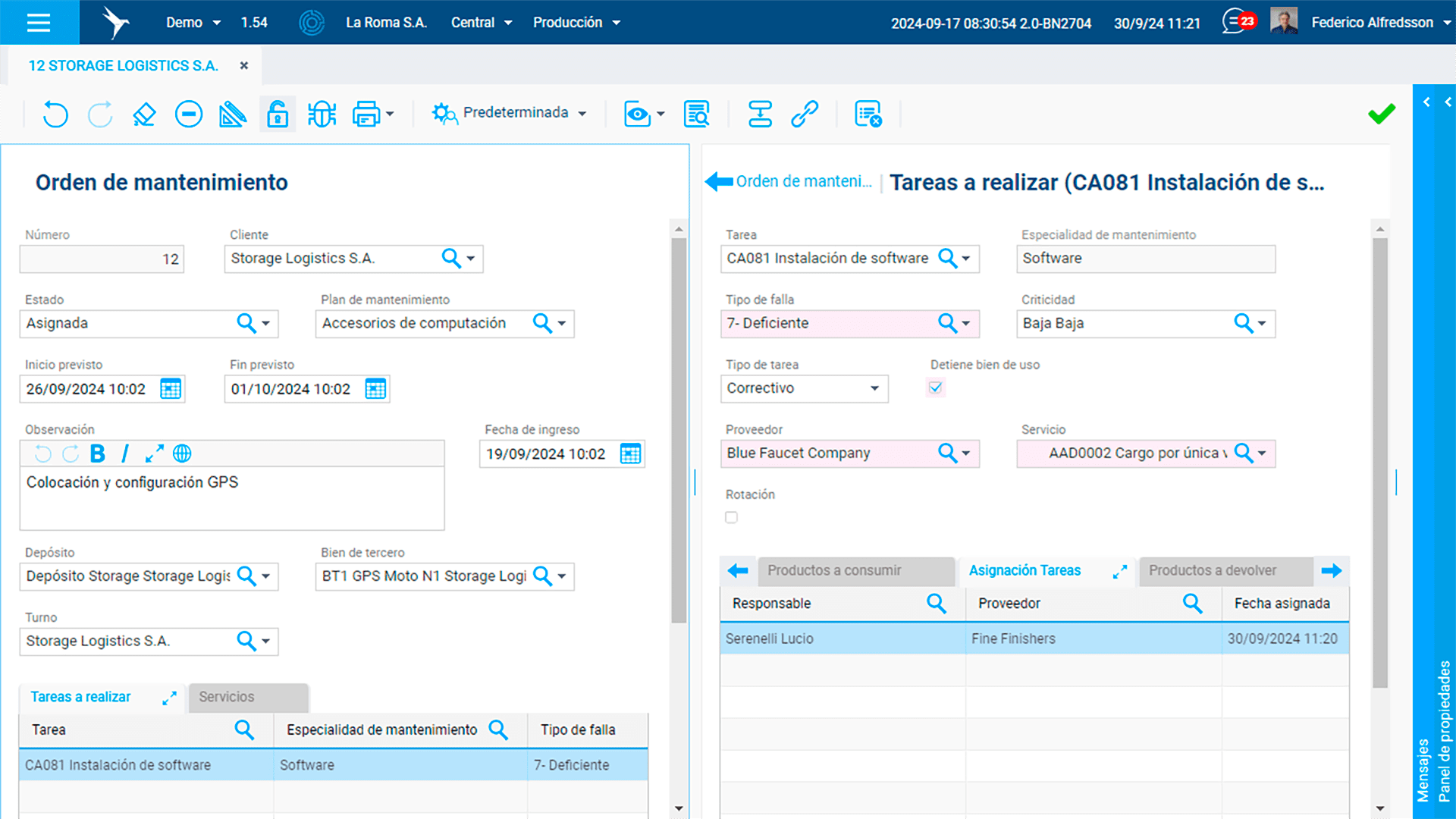
Task: Click the undo arrow in the toolbar
Action: (x=55, y=115)
